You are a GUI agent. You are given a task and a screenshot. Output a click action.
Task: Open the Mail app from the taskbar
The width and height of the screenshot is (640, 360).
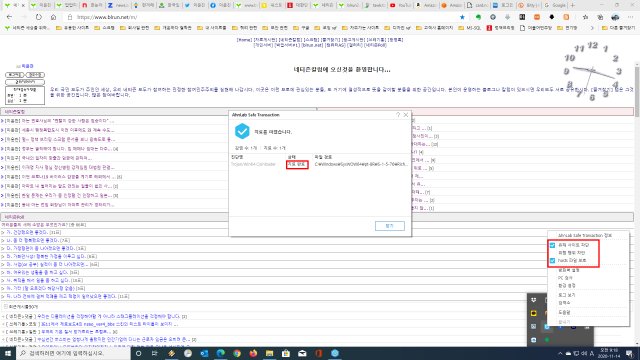point(302,353)
